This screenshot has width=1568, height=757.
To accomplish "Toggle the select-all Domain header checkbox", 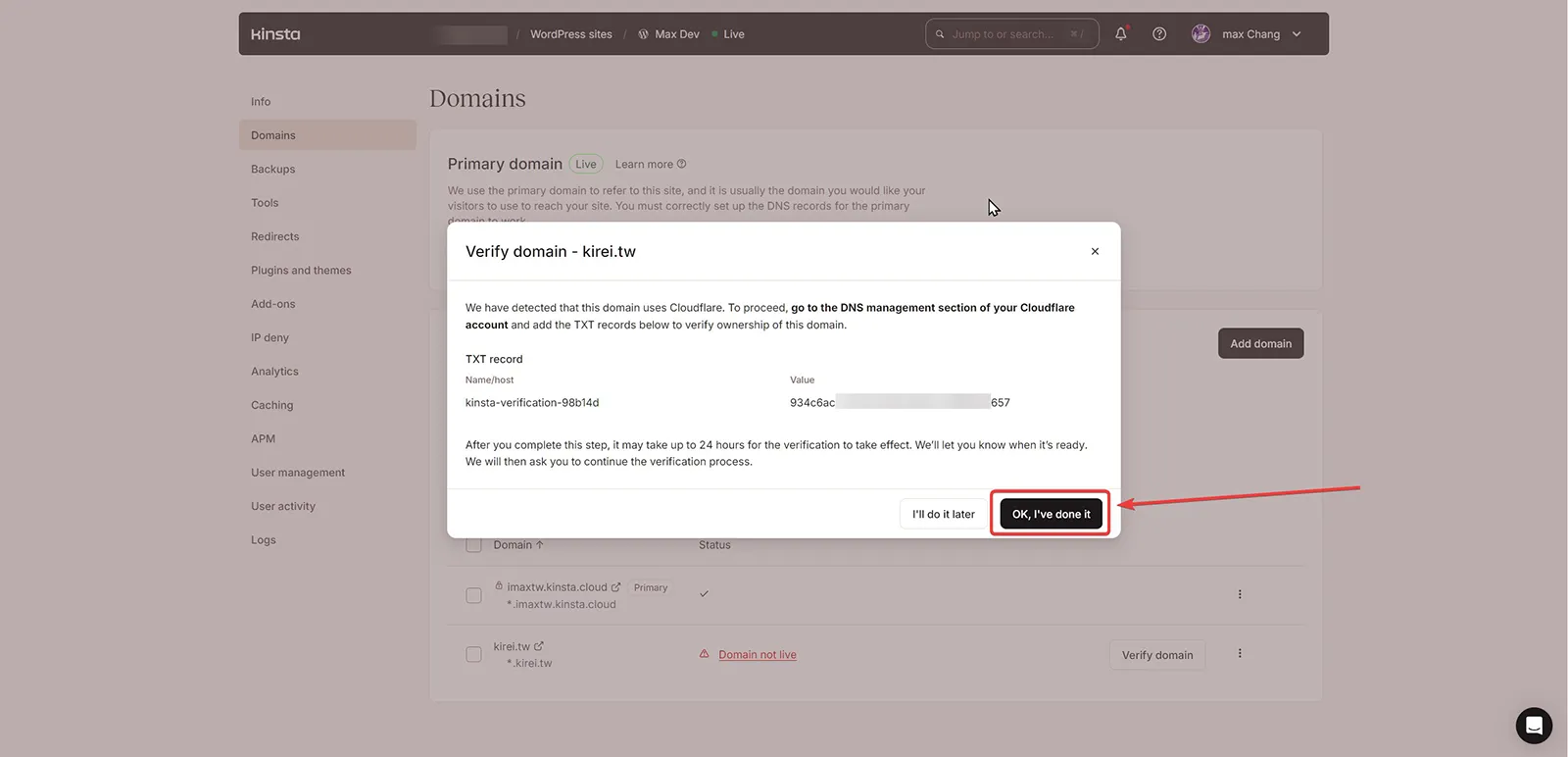I will click(473, 545).
